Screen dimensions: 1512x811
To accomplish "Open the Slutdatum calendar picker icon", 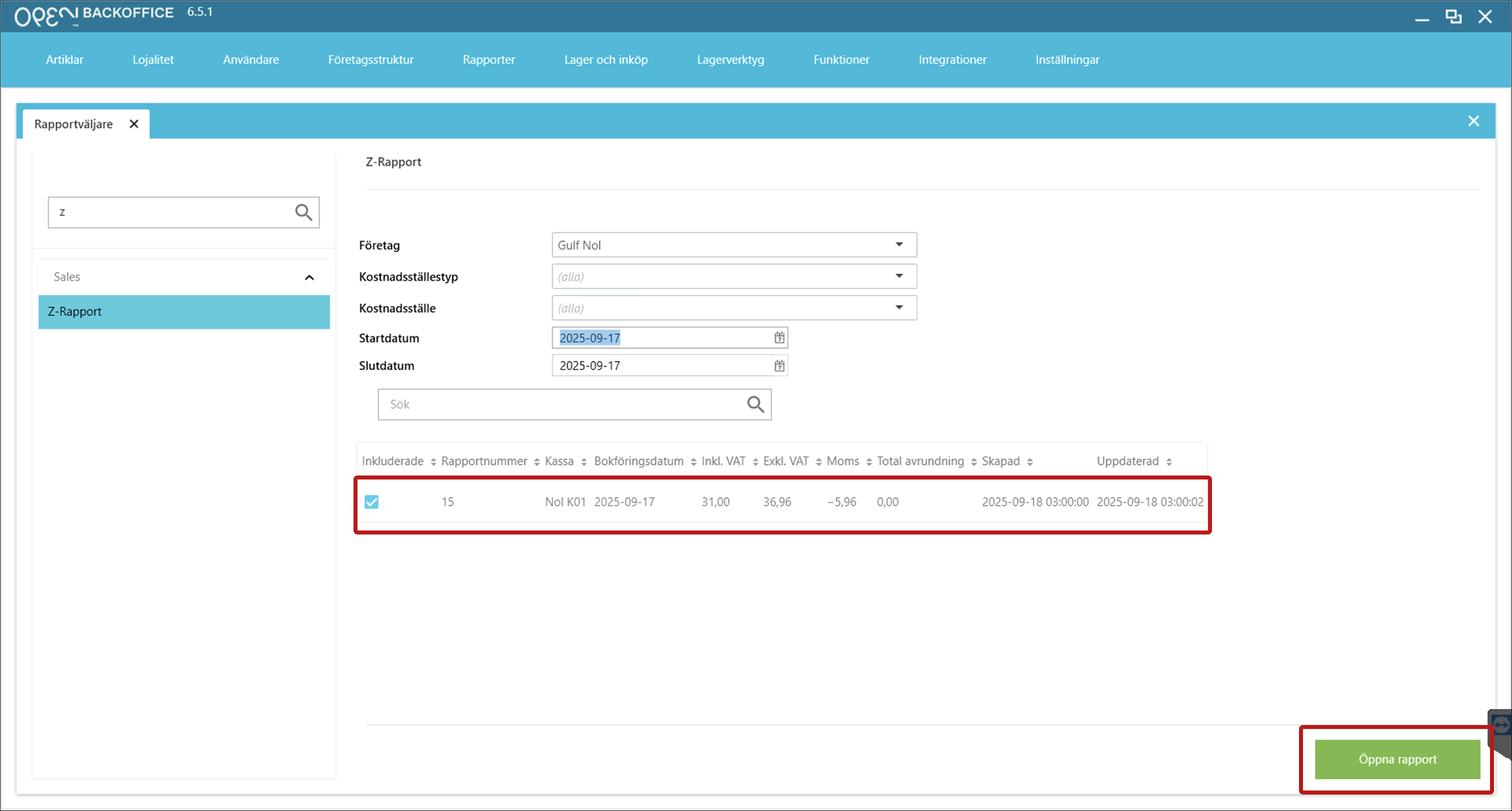I will point(779,365).
